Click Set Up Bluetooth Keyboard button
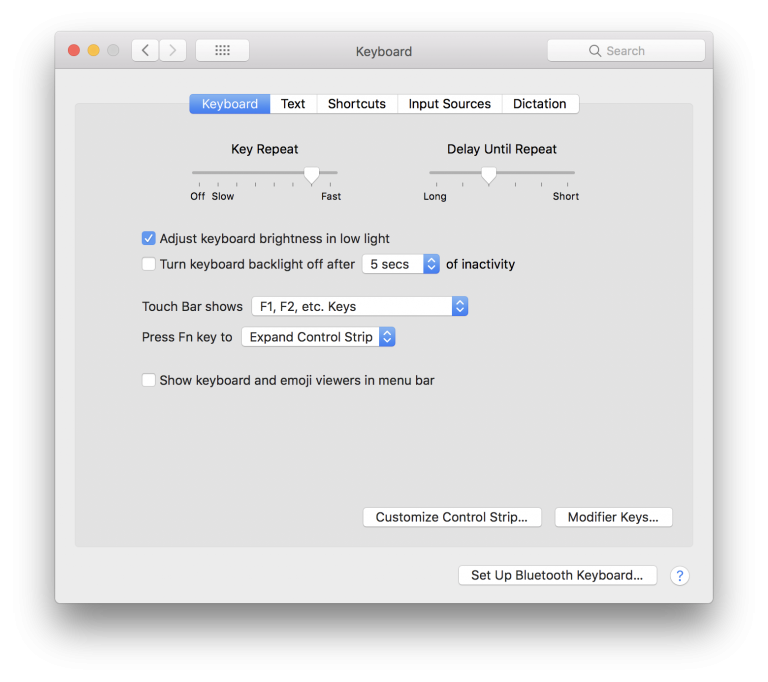 pos(557,575)
